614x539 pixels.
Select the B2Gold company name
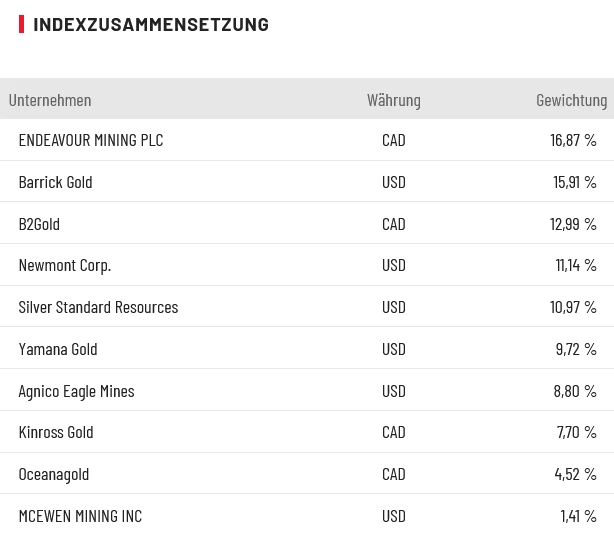pos(39,224)
